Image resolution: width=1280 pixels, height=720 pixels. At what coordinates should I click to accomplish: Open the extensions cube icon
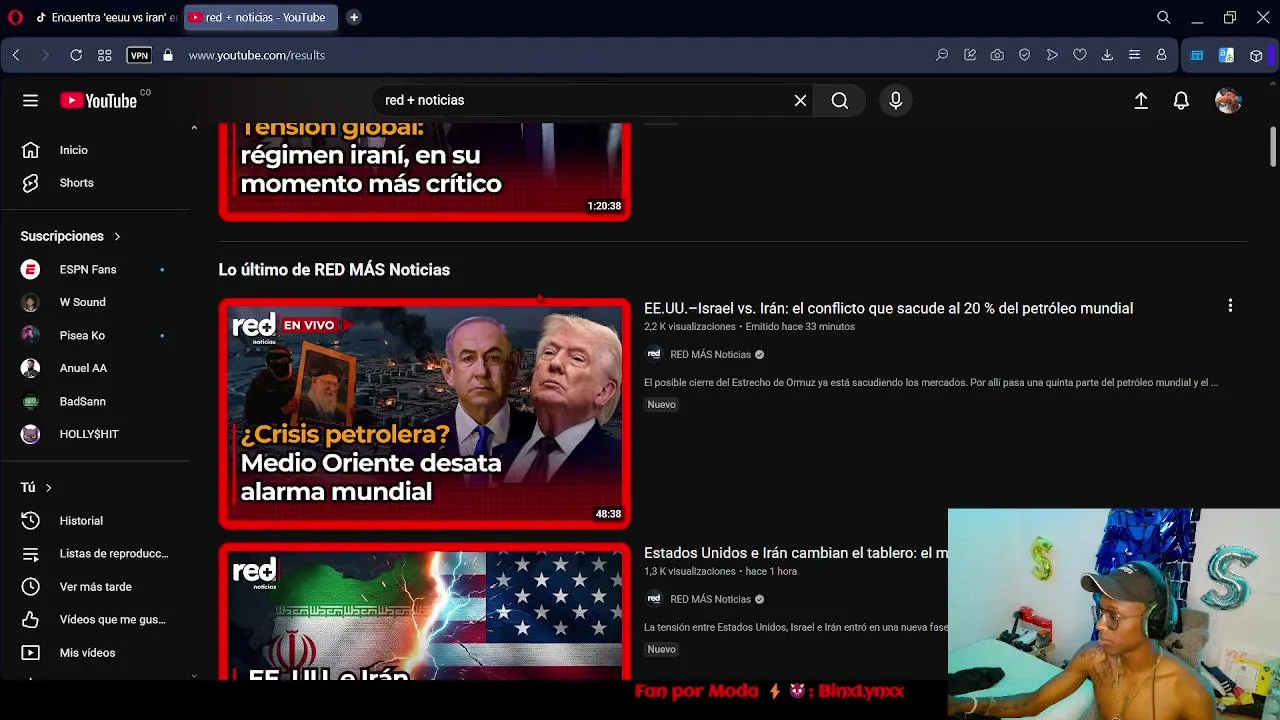point(1256,55)
